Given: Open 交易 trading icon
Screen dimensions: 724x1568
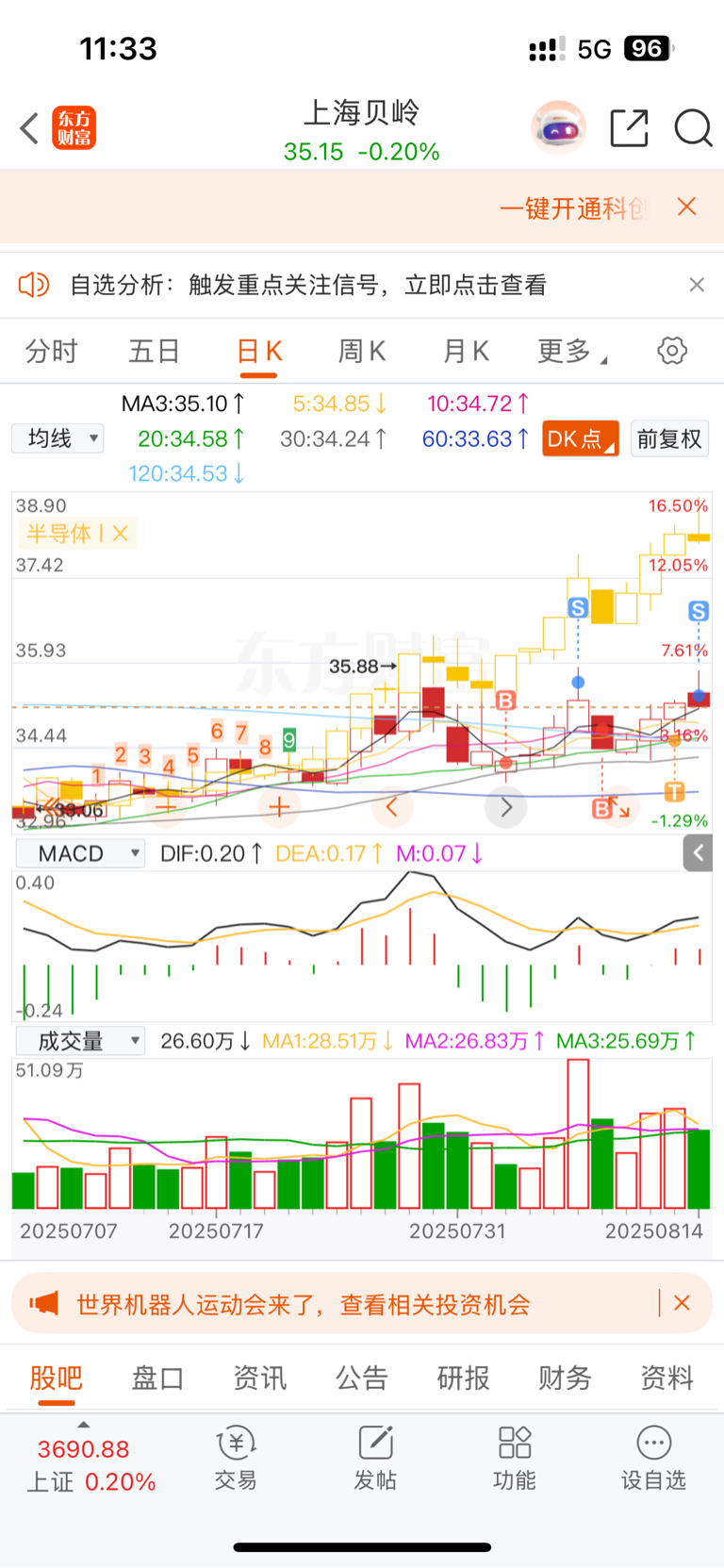Looking at the screenshot, I should (x=236, y=1458).
